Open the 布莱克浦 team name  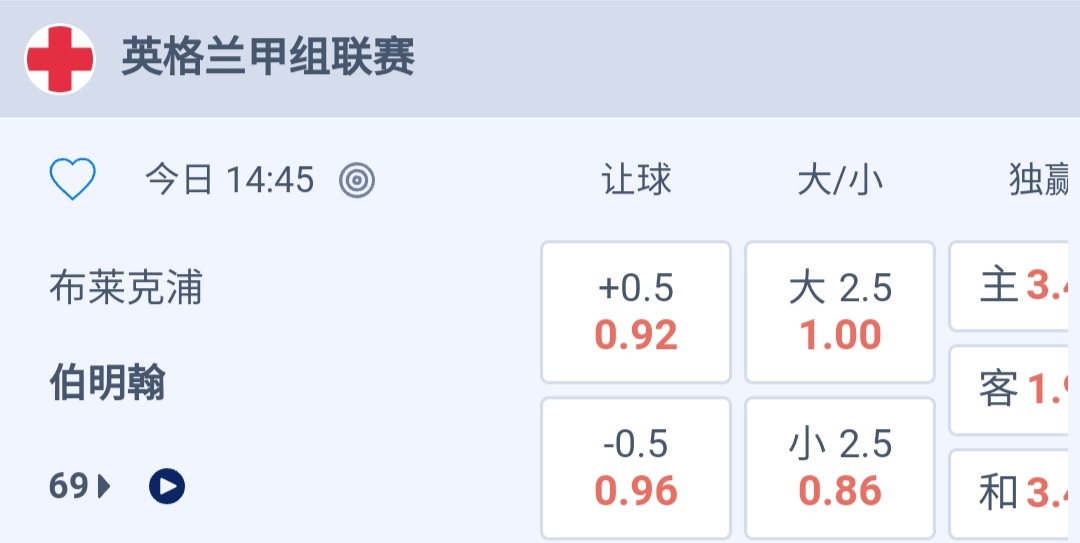[x=126, y=288]
